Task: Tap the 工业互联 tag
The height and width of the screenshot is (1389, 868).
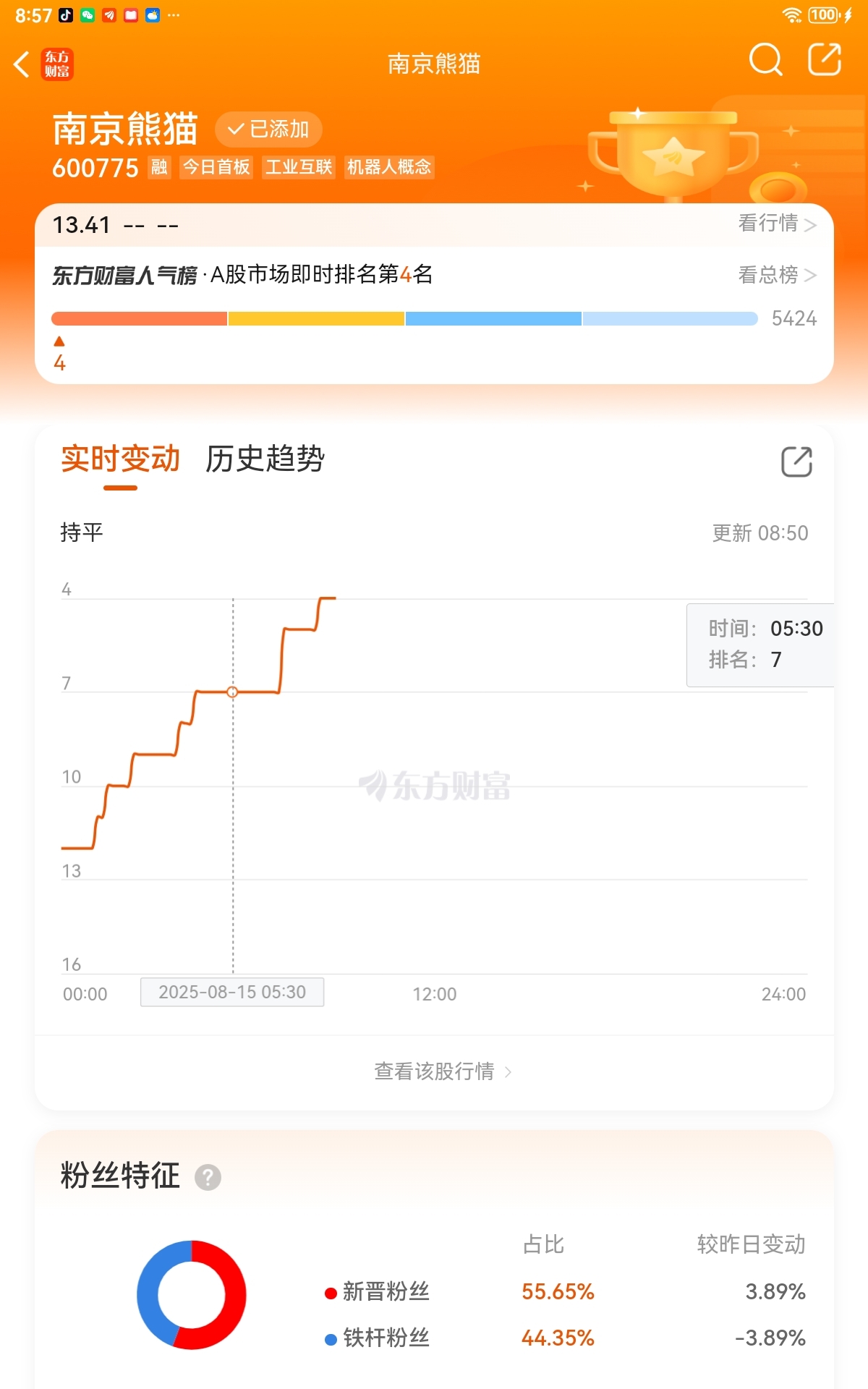Action: (299, 167)
